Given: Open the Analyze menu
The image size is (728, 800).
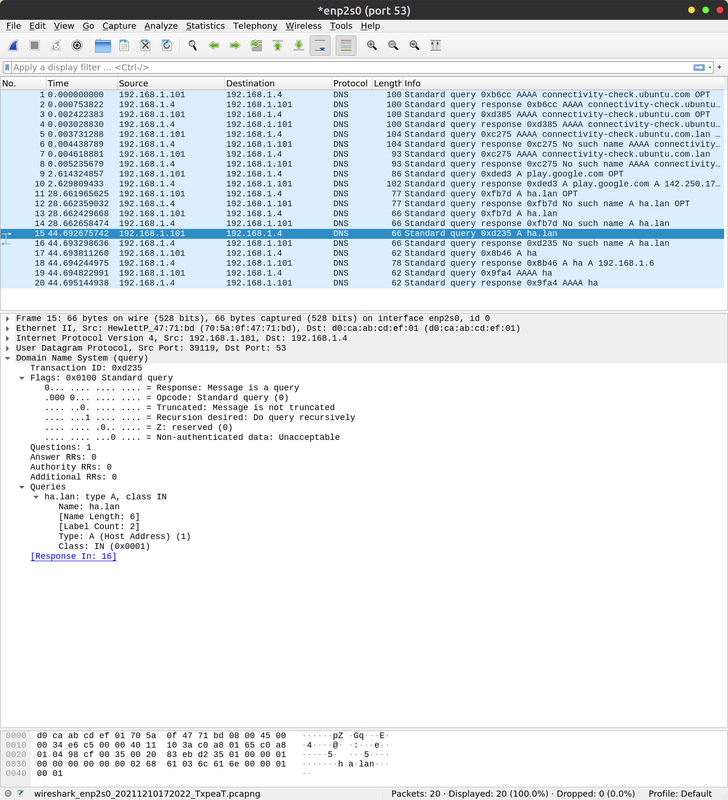Looking at the screenshot, I should point(161,26).
